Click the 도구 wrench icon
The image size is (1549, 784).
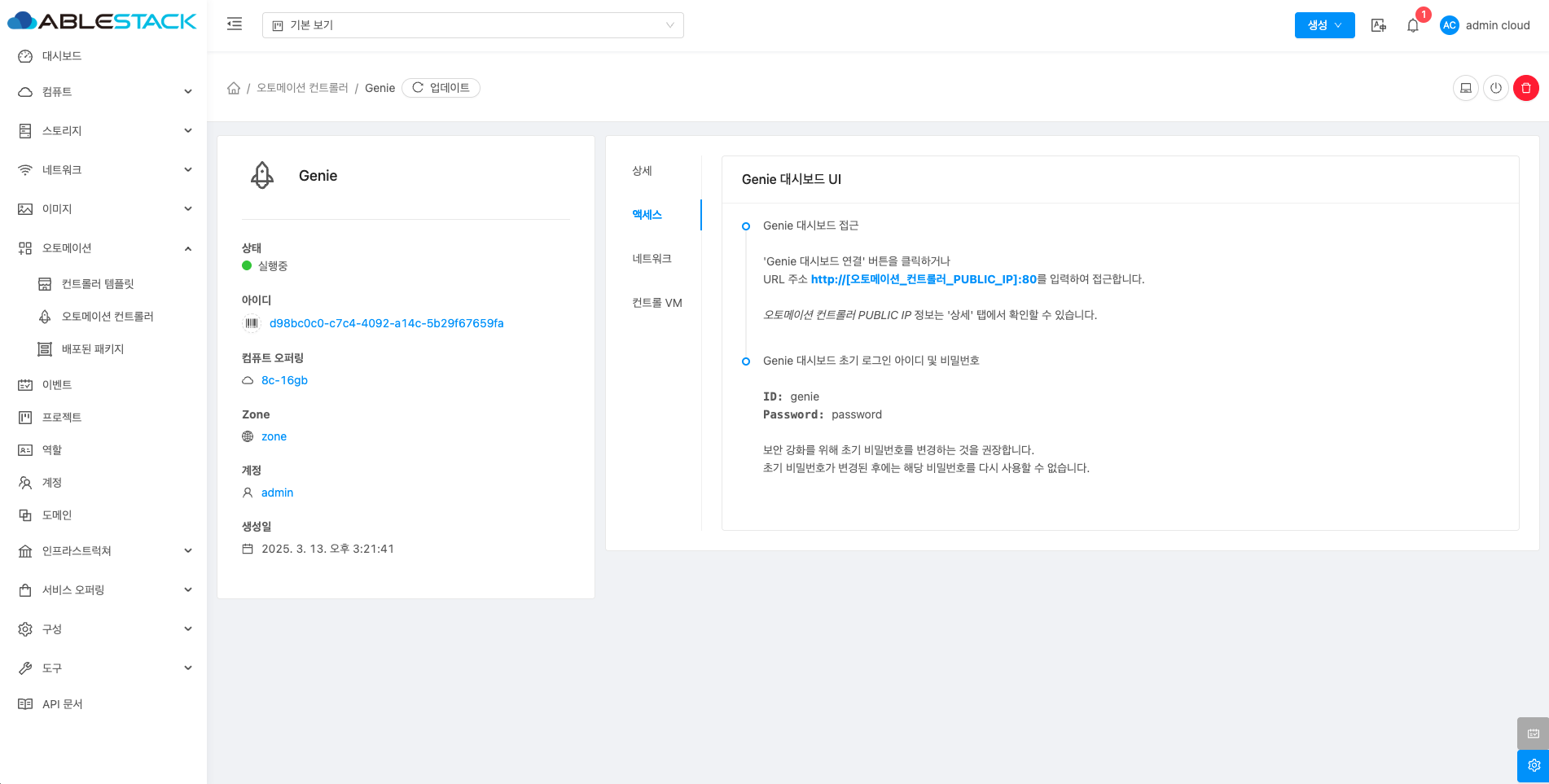coord(25,668)
